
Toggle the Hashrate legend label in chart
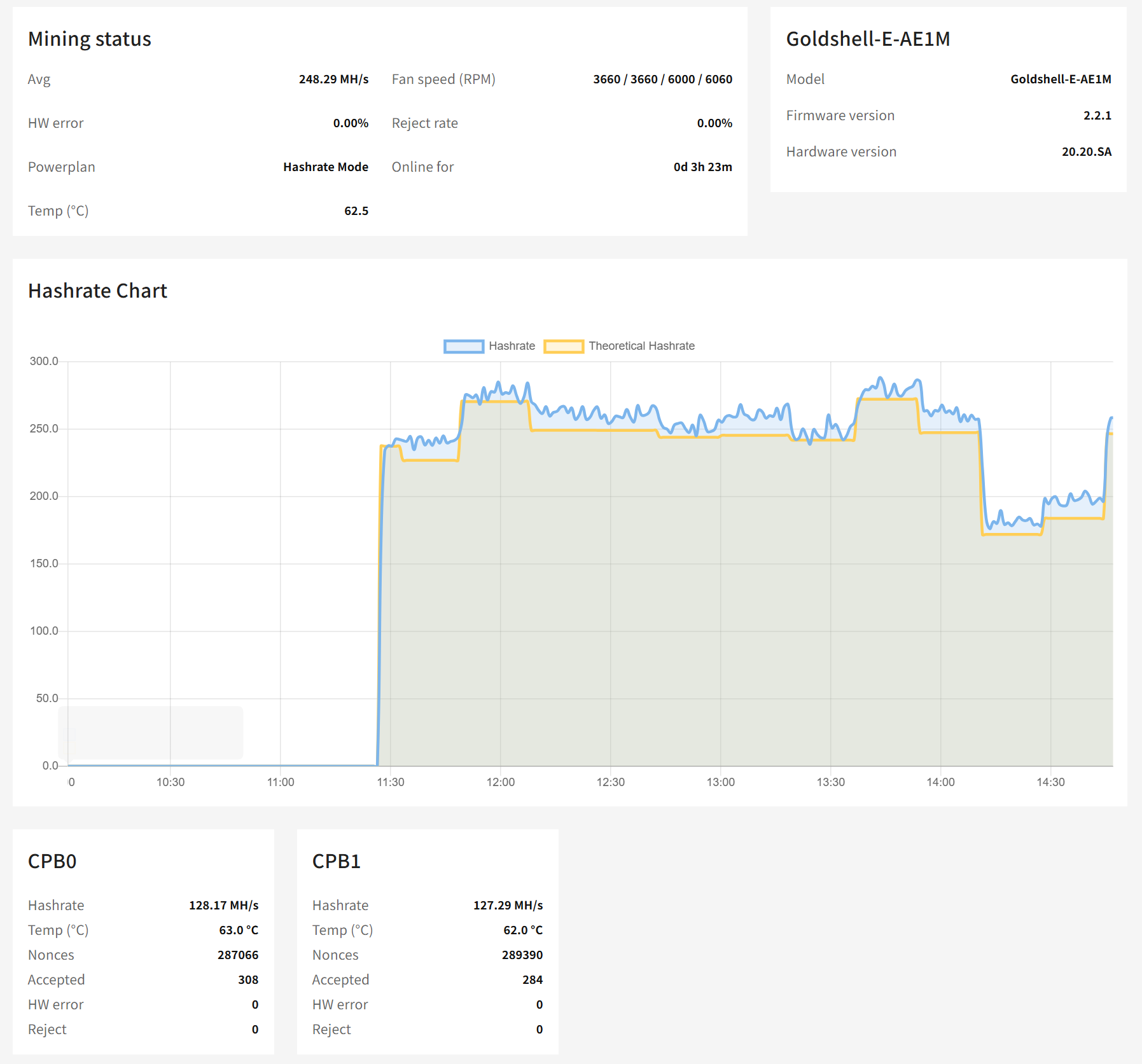pos(512,346)
